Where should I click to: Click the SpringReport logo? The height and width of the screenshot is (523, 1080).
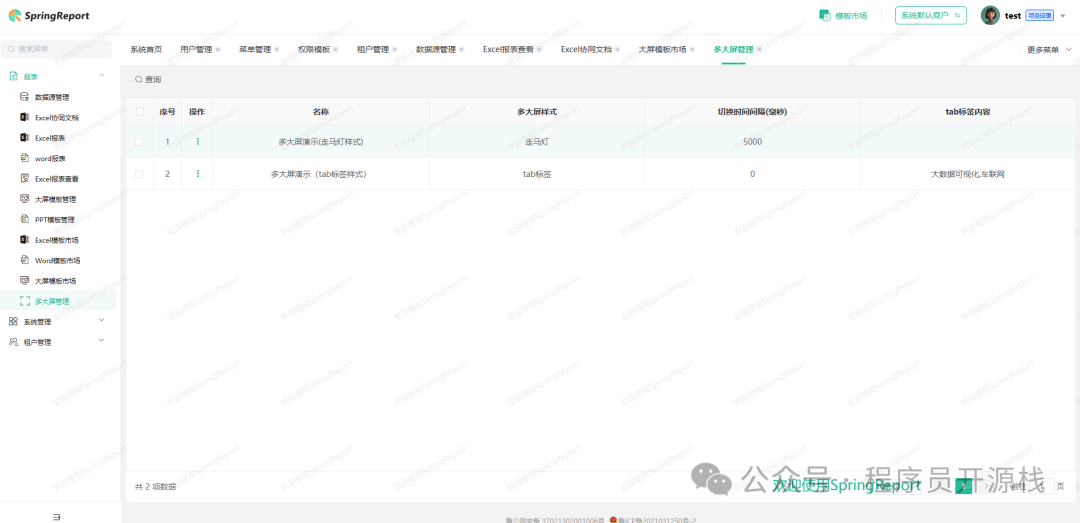(49, 15)
